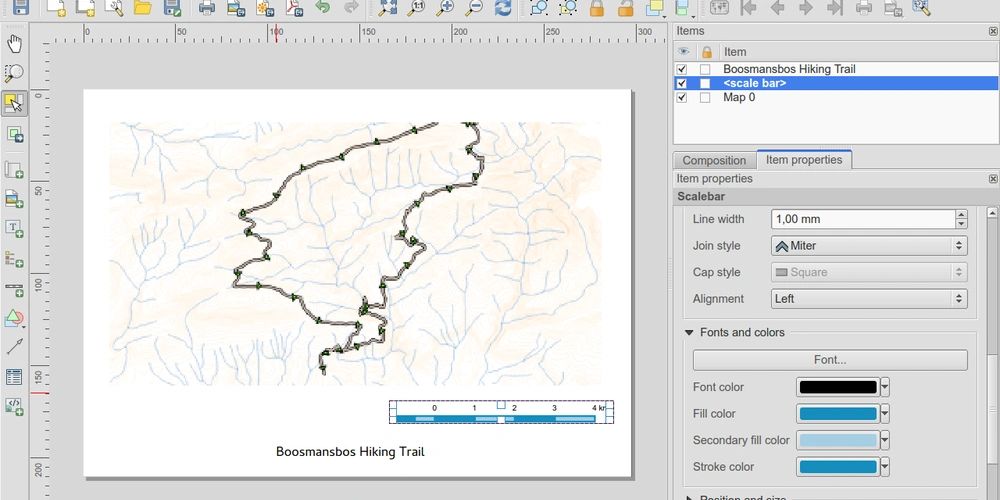The width and height of the screenshot is (1000, 500).
Task: Load composition from template folder icon
Action: 143,7
